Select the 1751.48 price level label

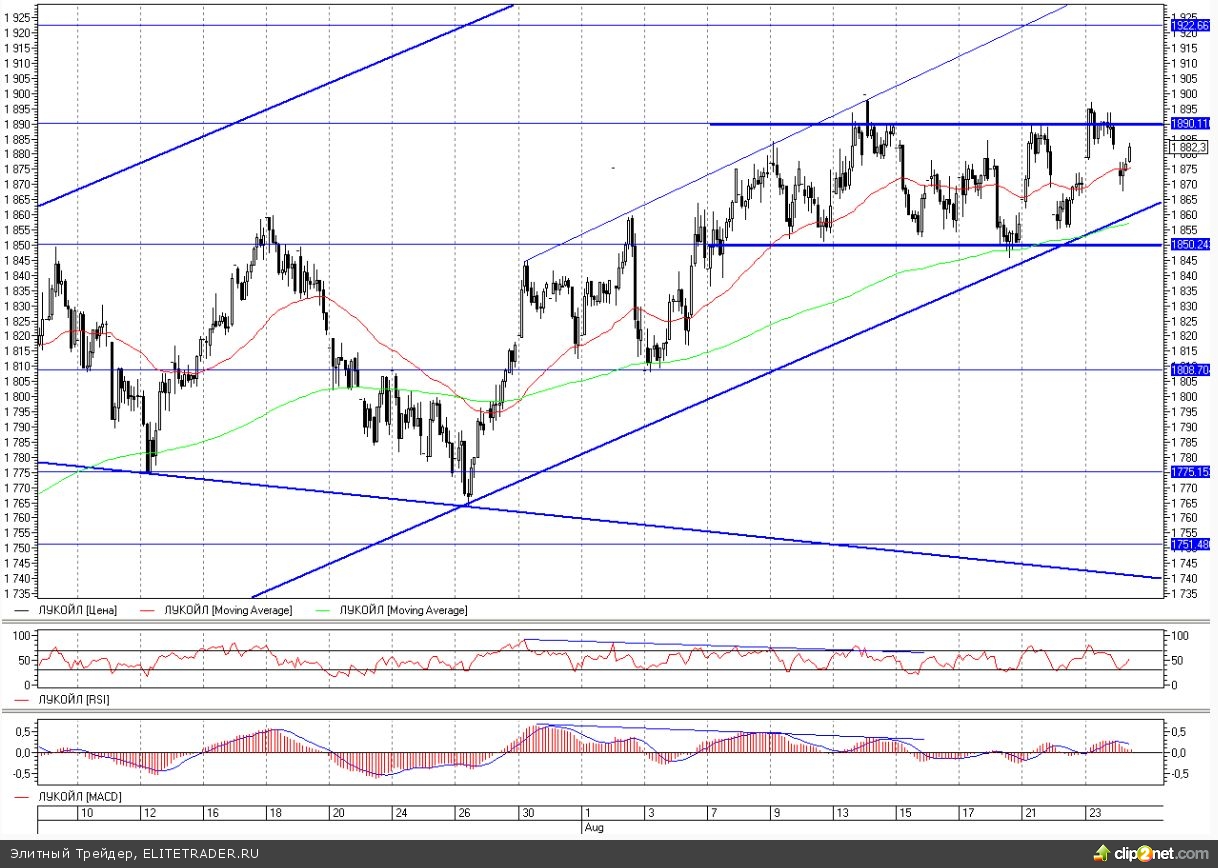click(x=1189, y=545)
